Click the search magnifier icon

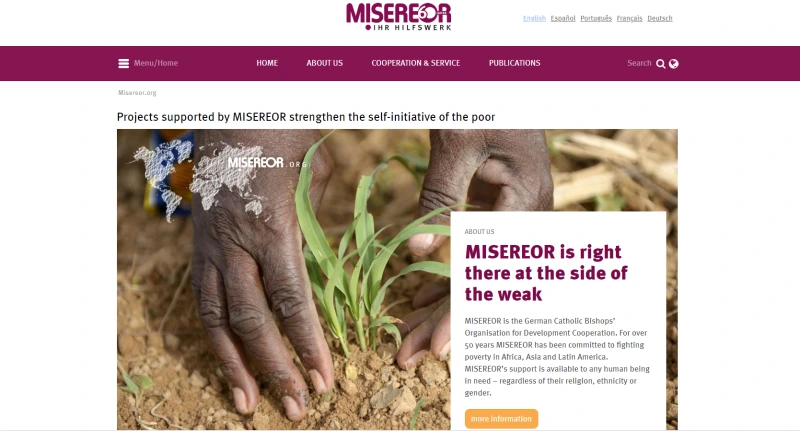[661, 64]
